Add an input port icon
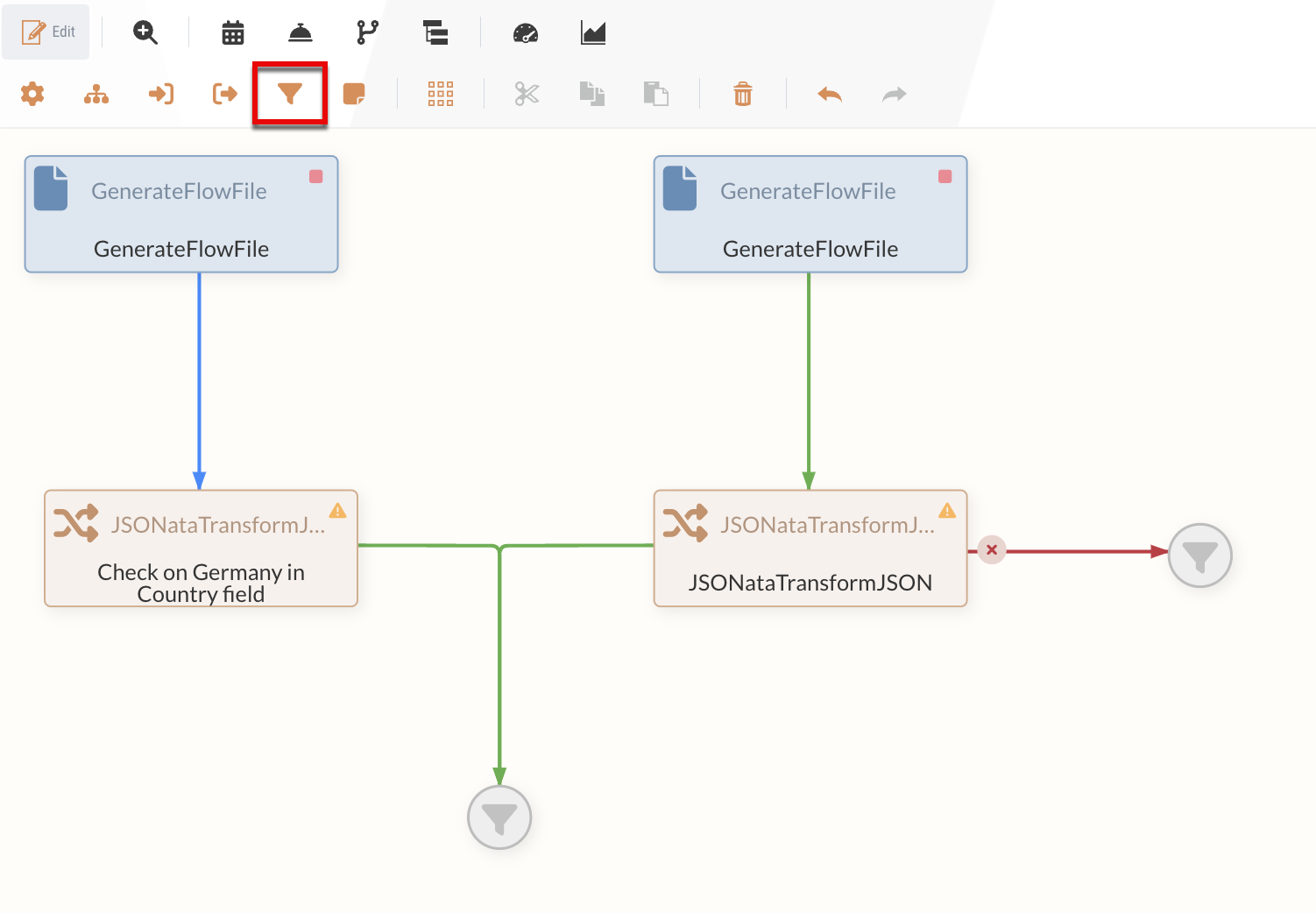This screenshot has width=1316, height=913. click(x=161, y=94)
